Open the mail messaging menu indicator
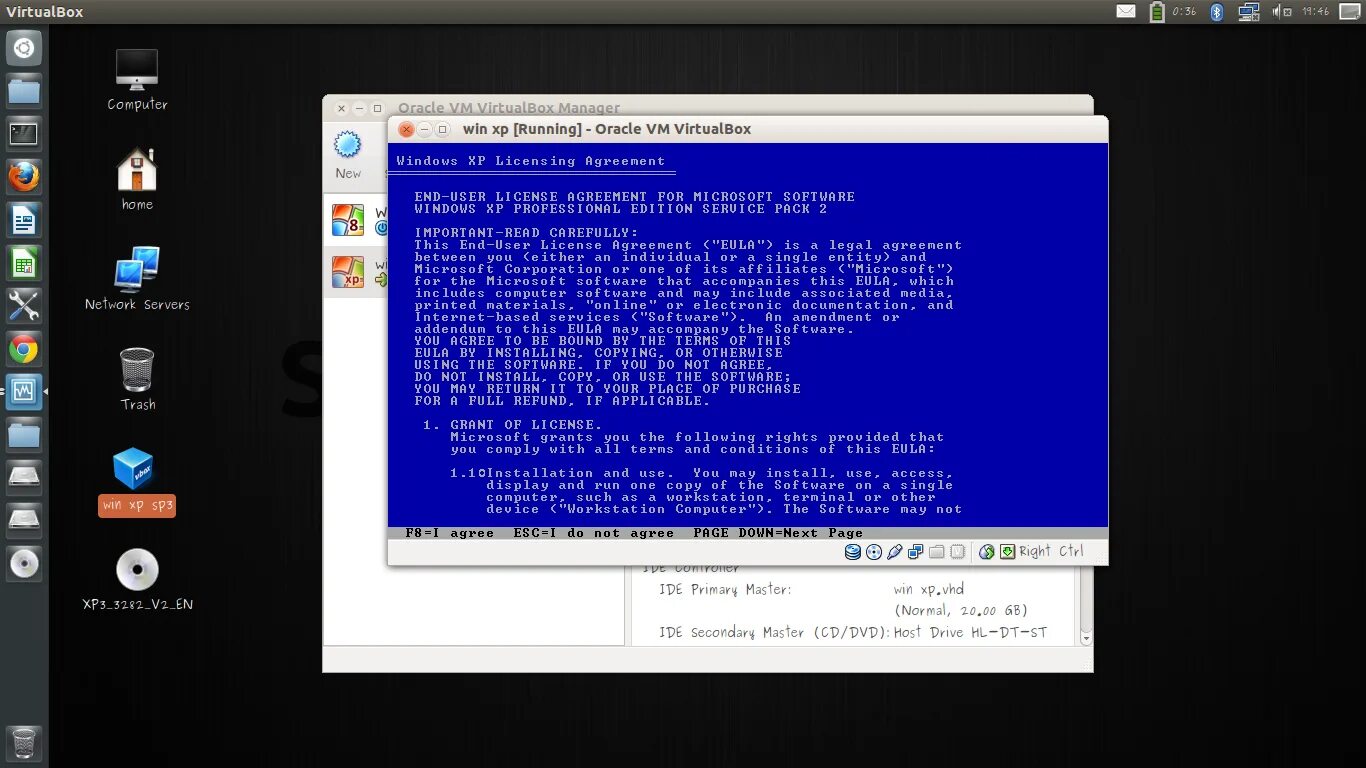Viewport: 1366px width, 768px height. click(1126, 11)
